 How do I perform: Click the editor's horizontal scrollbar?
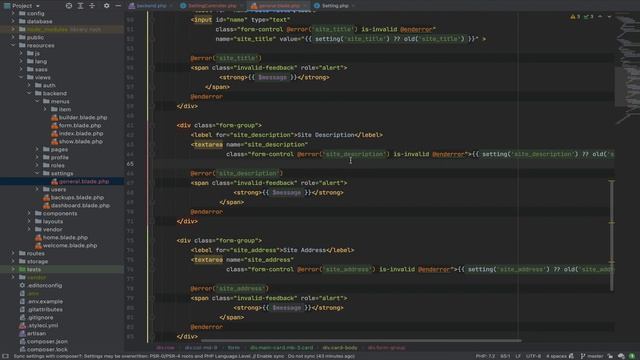(361, 340)
